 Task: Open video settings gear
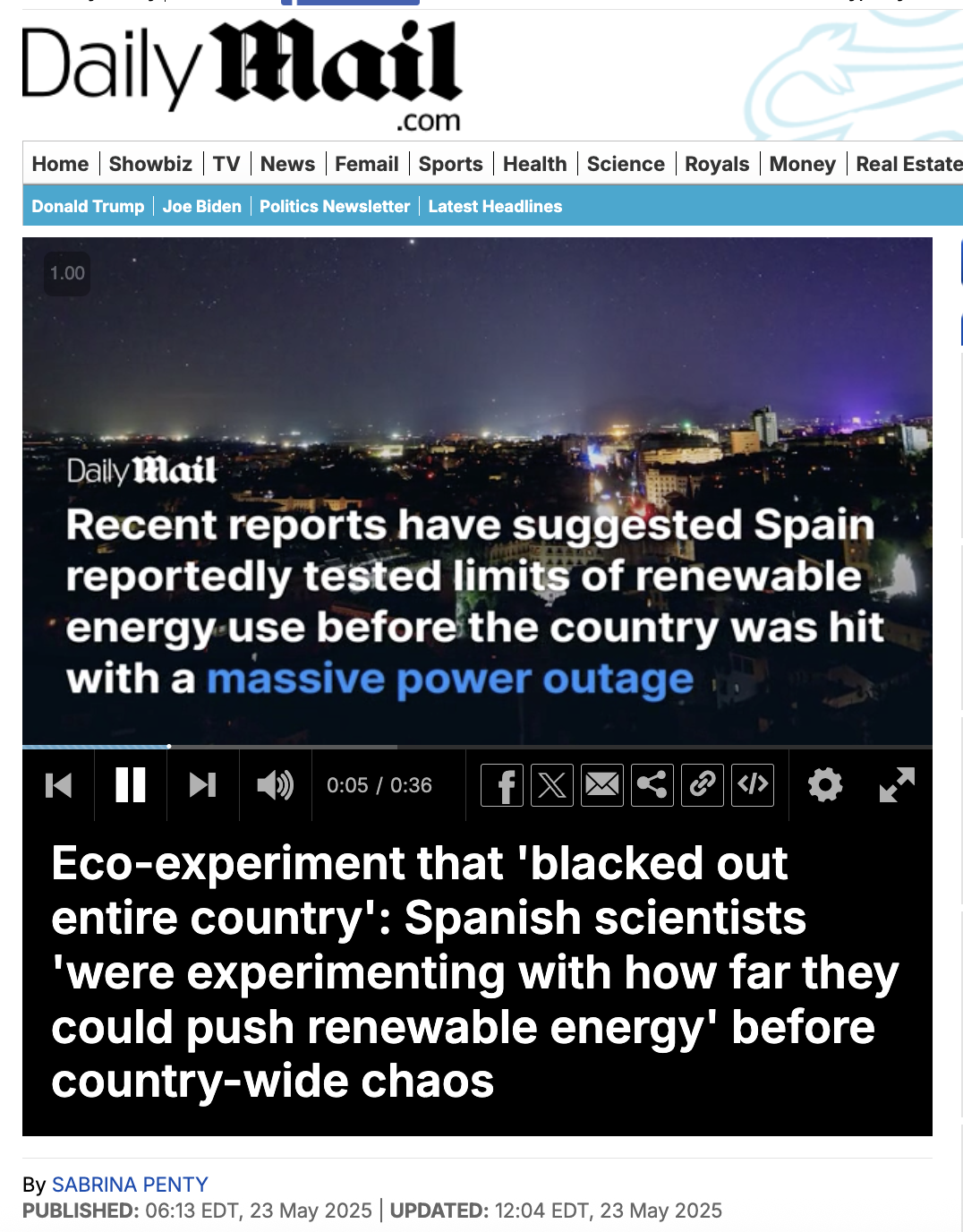click(824, 785)
